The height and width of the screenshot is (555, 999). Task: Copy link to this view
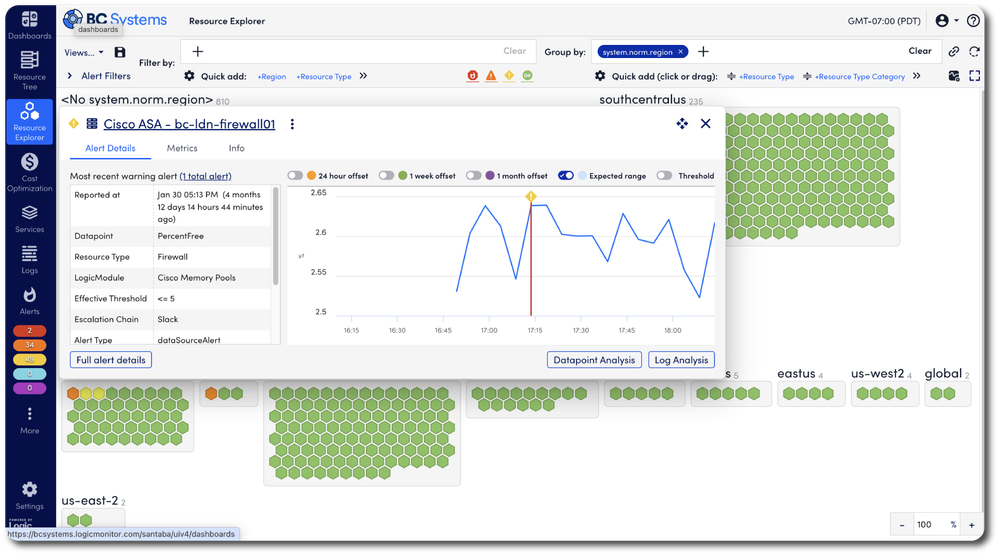pos(954,52)
